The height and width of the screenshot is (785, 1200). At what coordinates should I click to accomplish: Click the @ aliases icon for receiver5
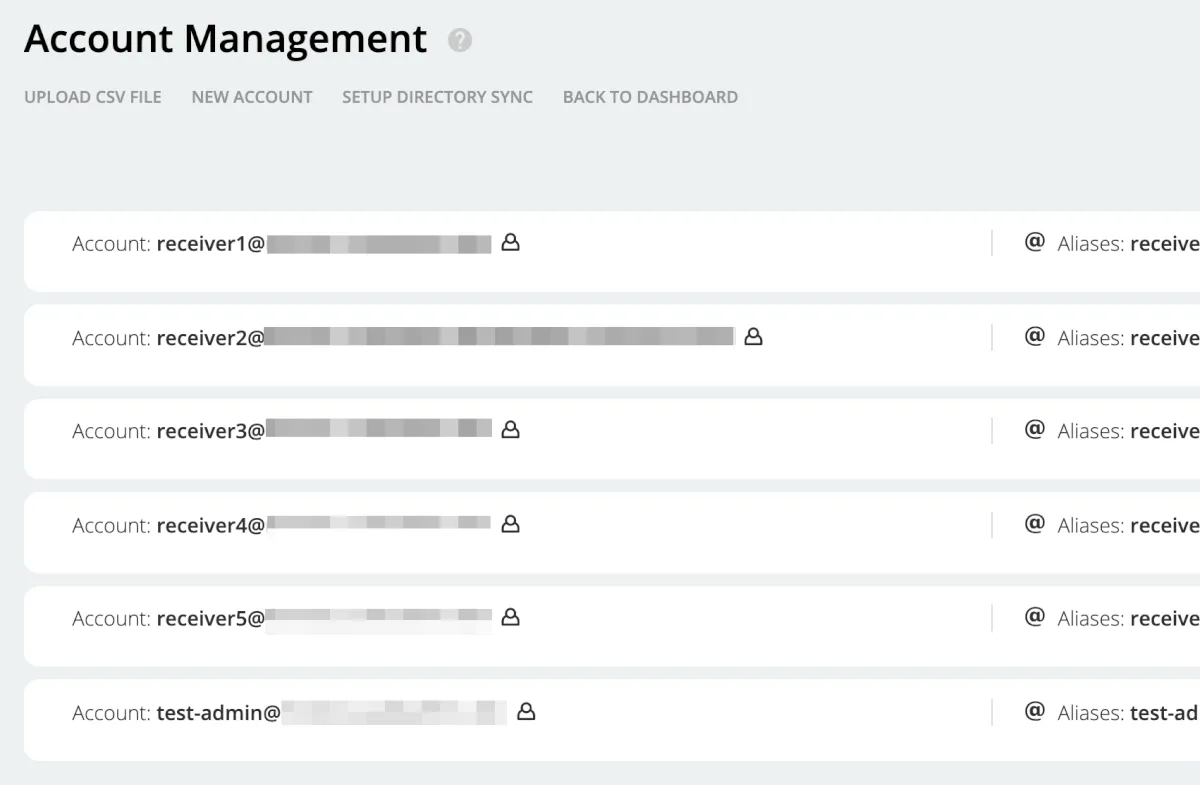click(1035, 618)
